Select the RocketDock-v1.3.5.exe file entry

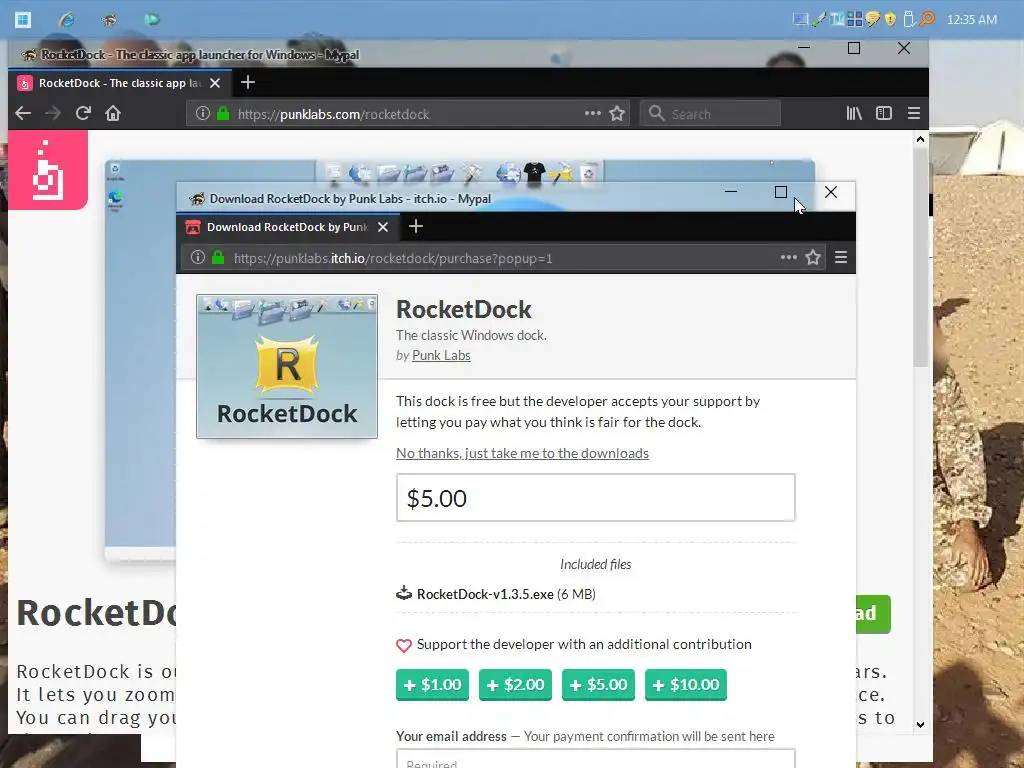[x=496, y=594]
